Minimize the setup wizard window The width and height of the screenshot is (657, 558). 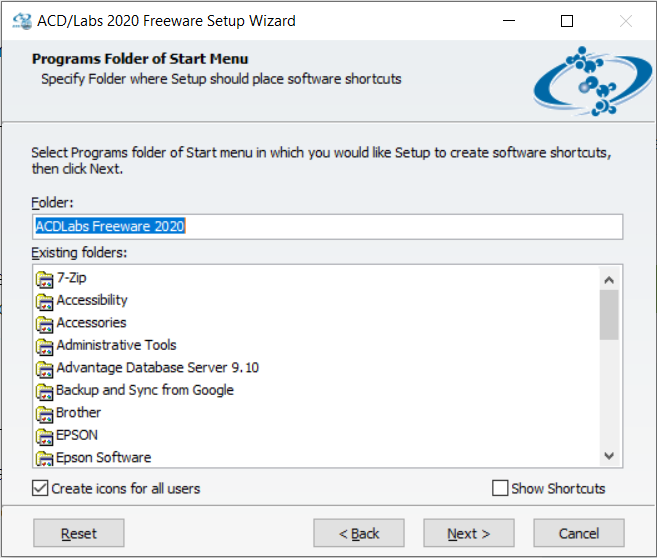point(509,21)
